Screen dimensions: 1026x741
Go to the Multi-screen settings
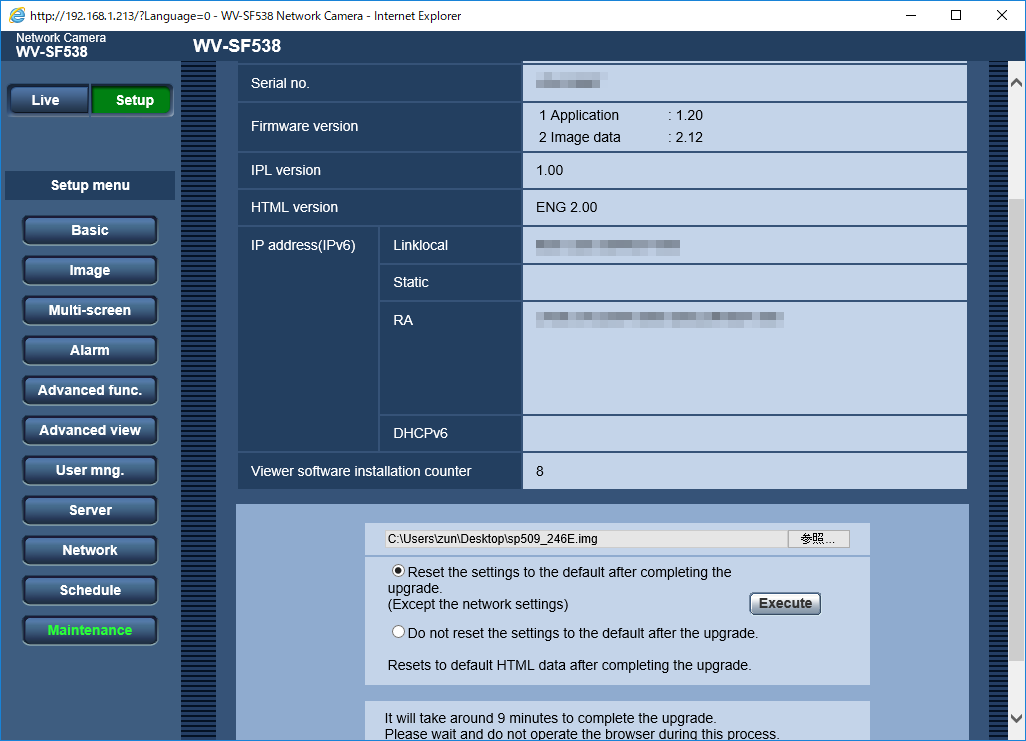pyautogui.click(x=90, y=310)
